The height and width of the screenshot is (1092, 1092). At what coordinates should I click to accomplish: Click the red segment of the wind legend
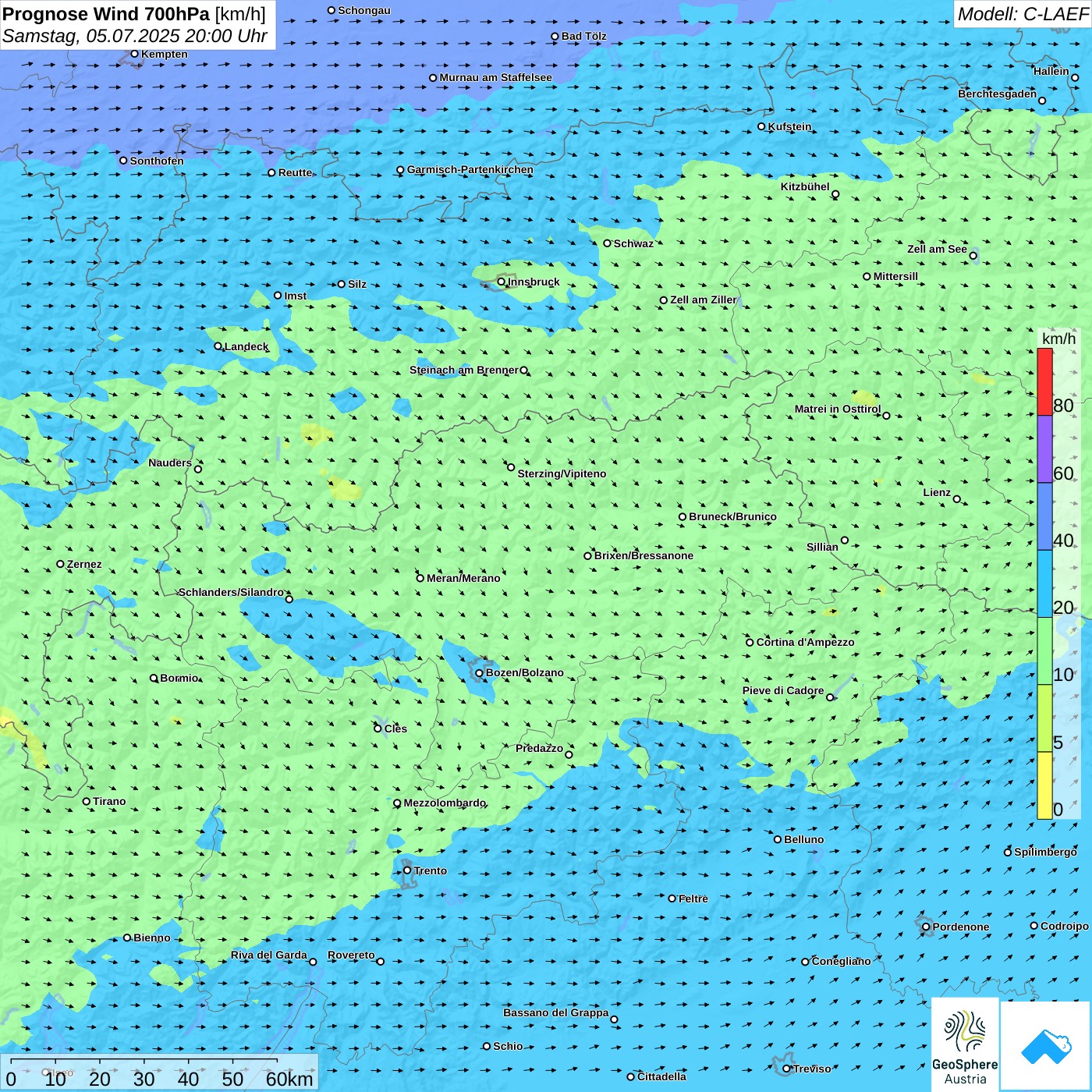(x=1044, y=381)
